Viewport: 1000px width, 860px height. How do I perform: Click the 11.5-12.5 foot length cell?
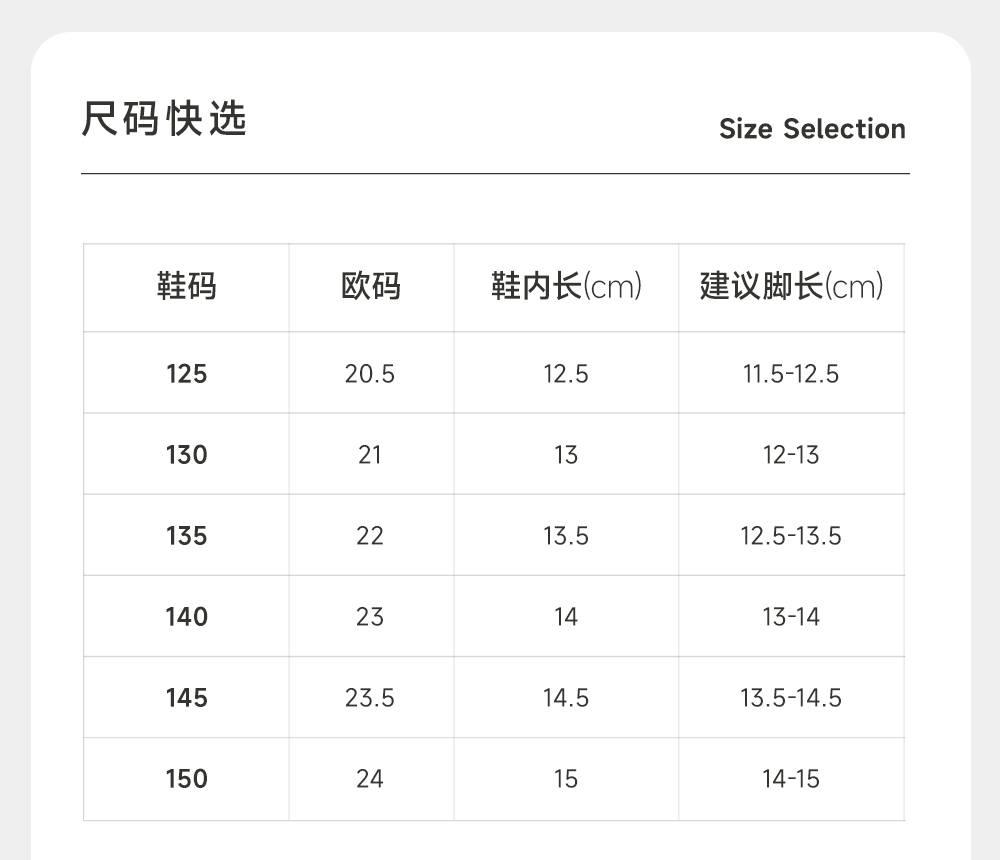(x=791, y=374)
